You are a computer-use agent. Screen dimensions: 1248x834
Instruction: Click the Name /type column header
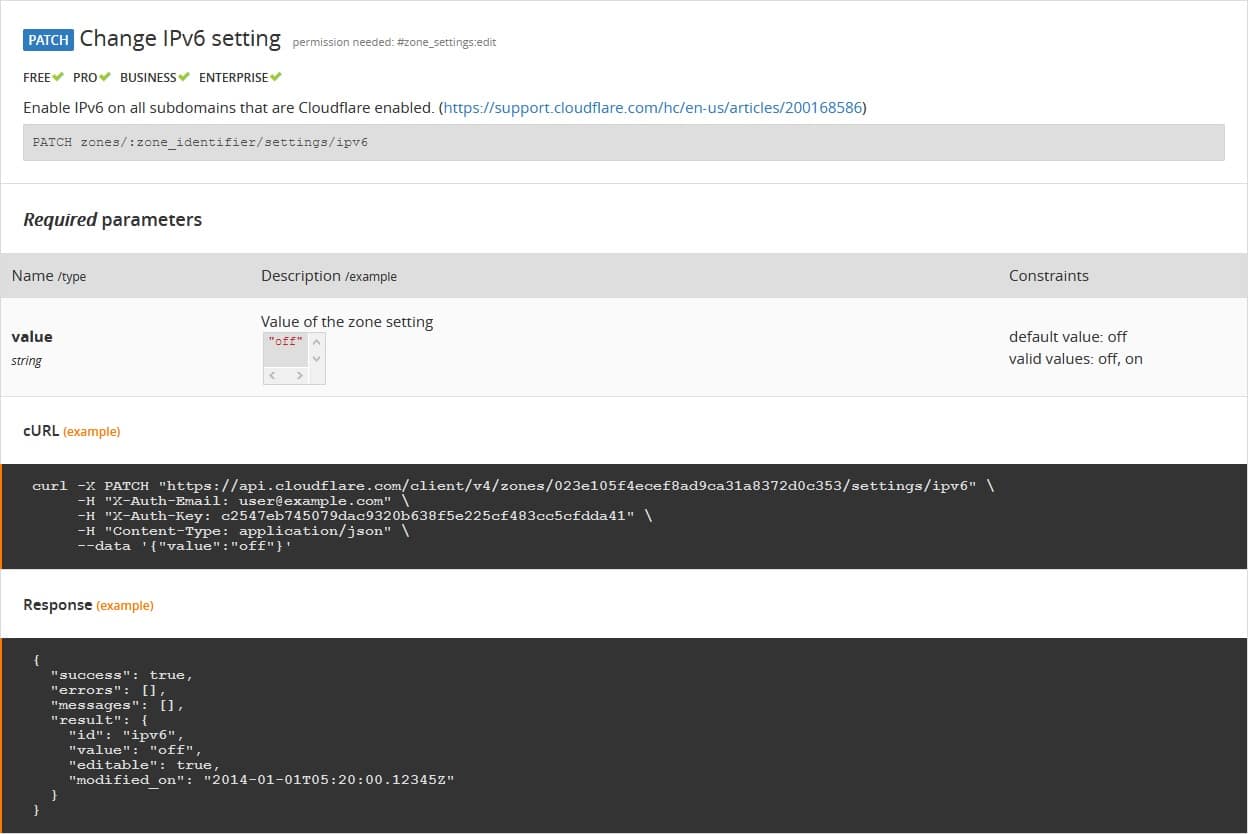(49, 276)
